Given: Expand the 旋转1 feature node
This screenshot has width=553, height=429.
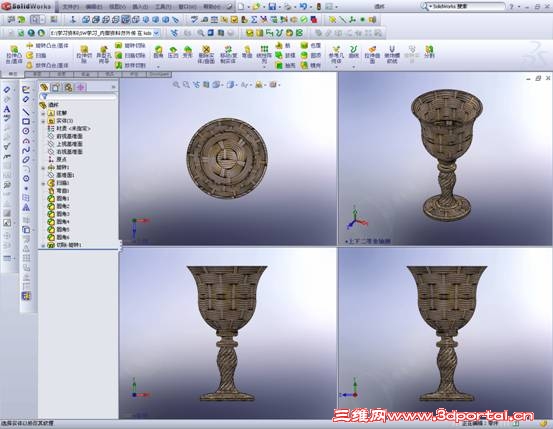Looking at the screenshot, I should (43, 168).
